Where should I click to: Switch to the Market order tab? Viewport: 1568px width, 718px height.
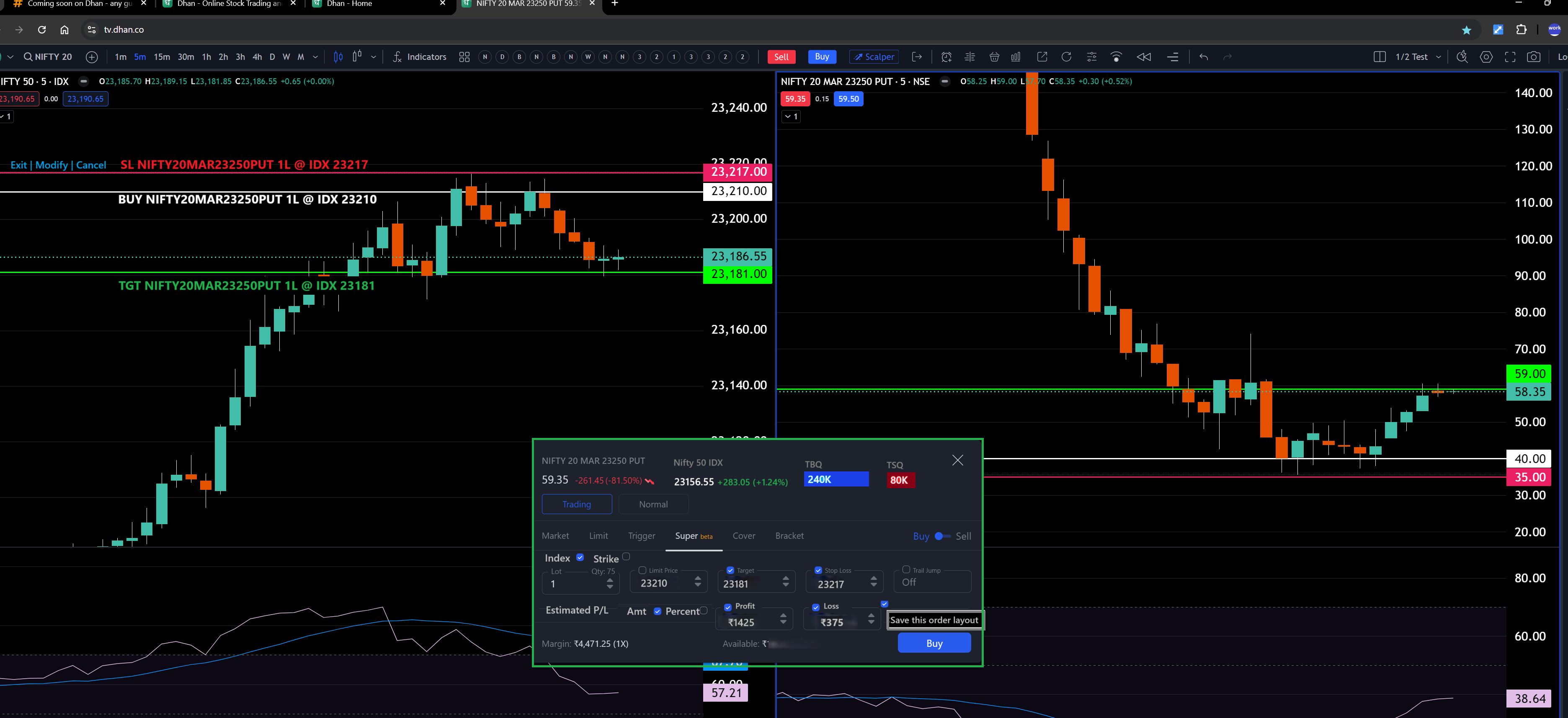(555, 535)
